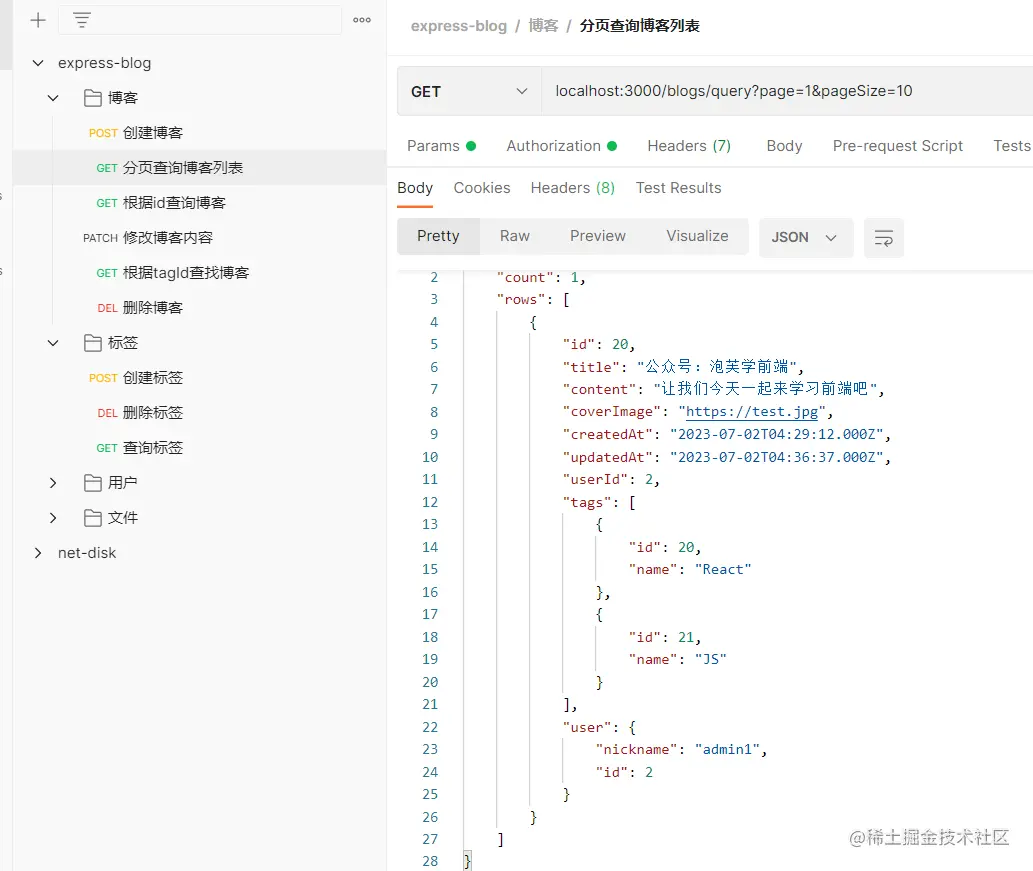The height and width of the screenshot is (871, 1033).
Task: Open the JSON format dropdown
Action: (x=806, y=238)
